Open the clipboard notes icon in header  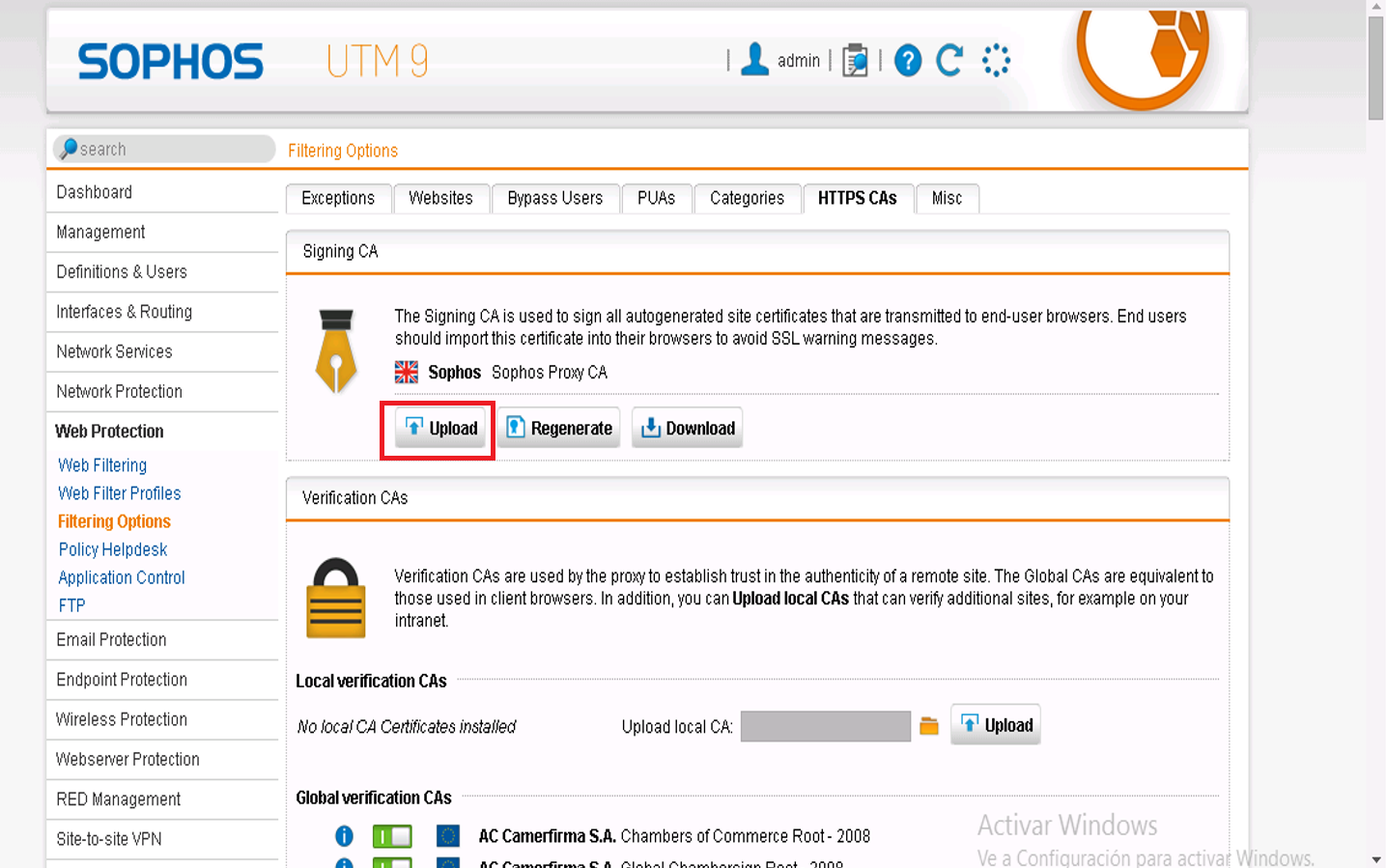855,60
